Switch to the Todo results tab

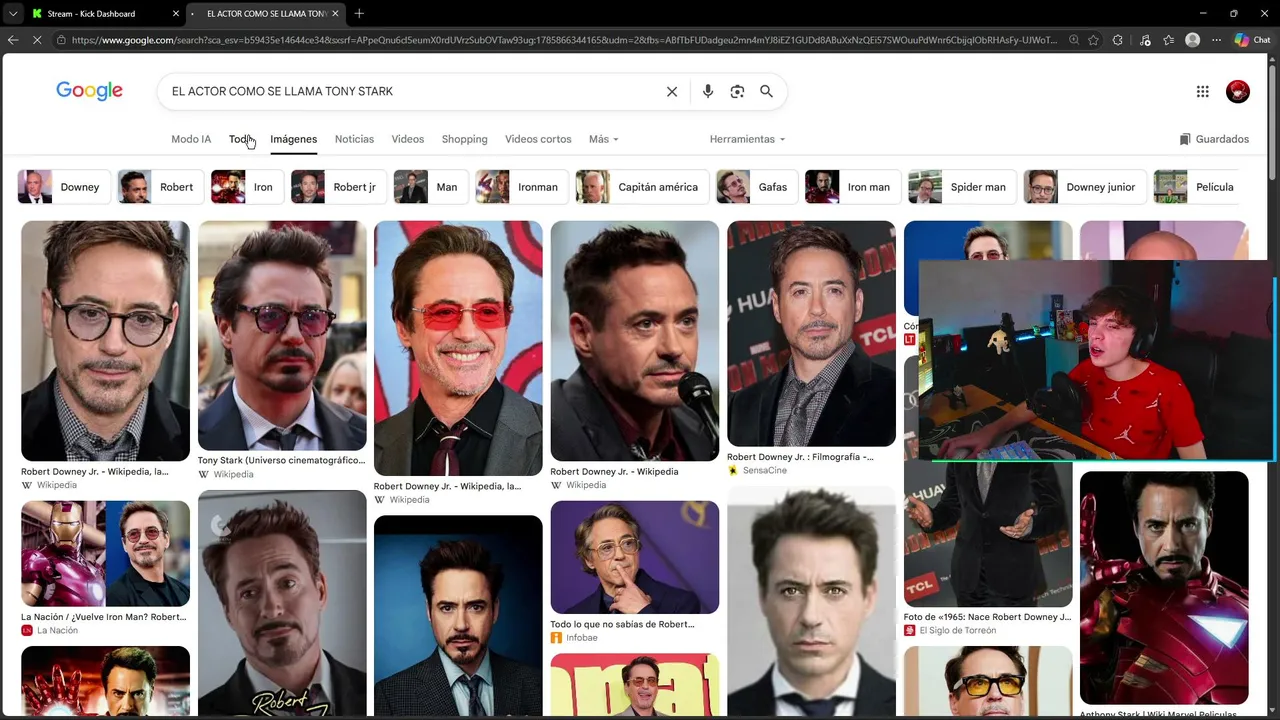click(x=241, y=139)
